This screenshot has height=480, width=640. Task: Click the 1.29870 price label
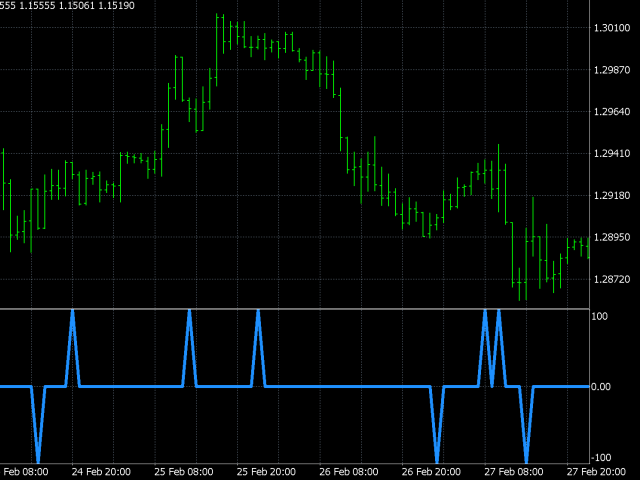tap(611, 70)
